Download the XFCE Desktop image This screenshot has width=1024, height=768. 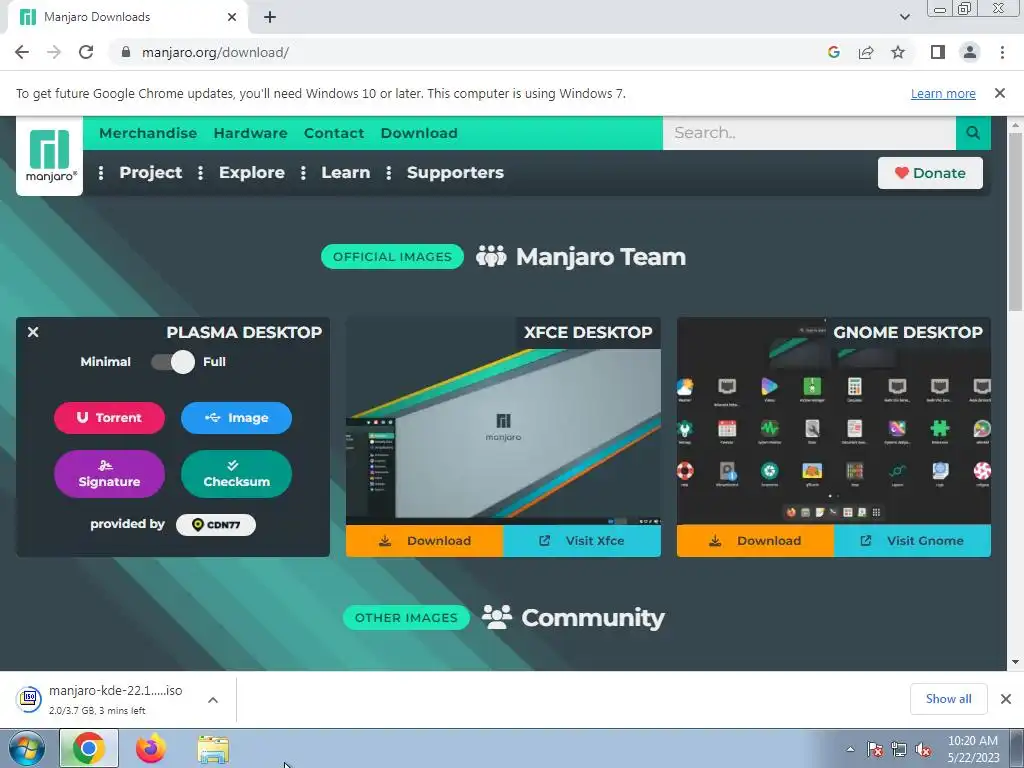tap(424, 541)
